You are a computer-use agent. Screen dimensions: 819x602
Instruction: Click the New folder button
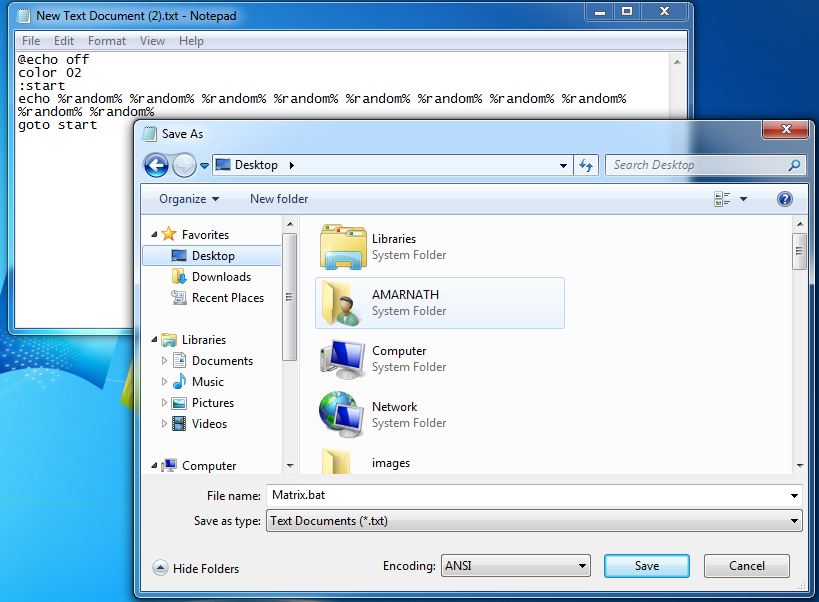[279, 199]
